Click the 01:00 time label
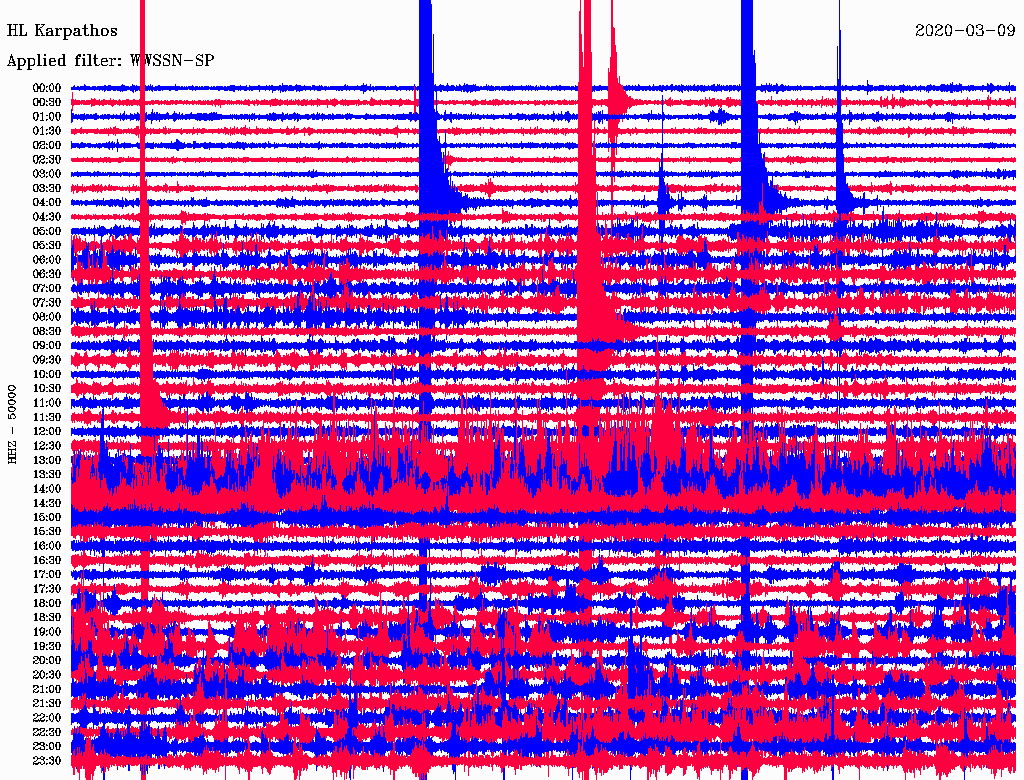 tap(47, 116)
